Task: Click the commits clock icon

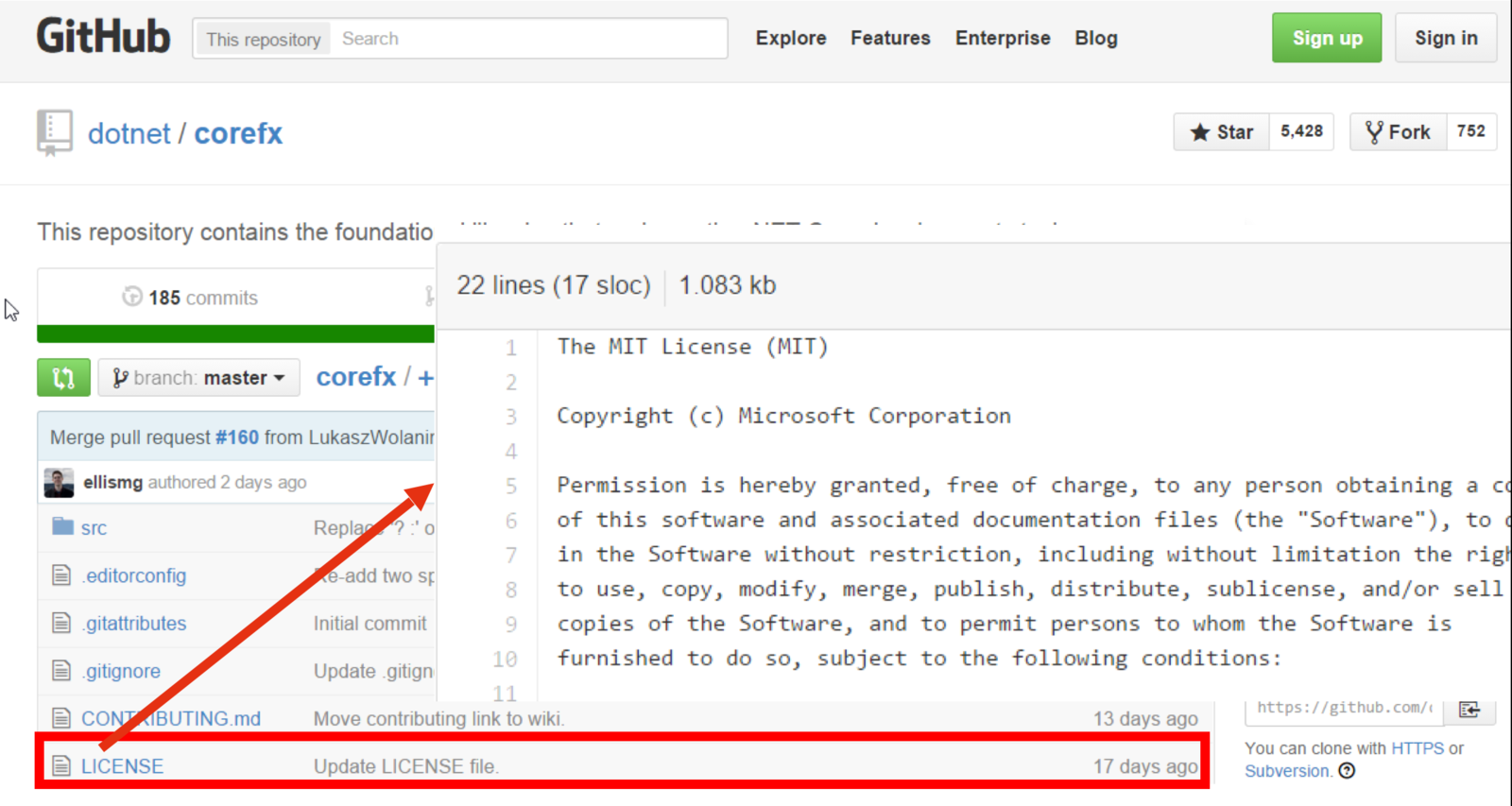Action: pyautogui.click(x=132, y=297)
